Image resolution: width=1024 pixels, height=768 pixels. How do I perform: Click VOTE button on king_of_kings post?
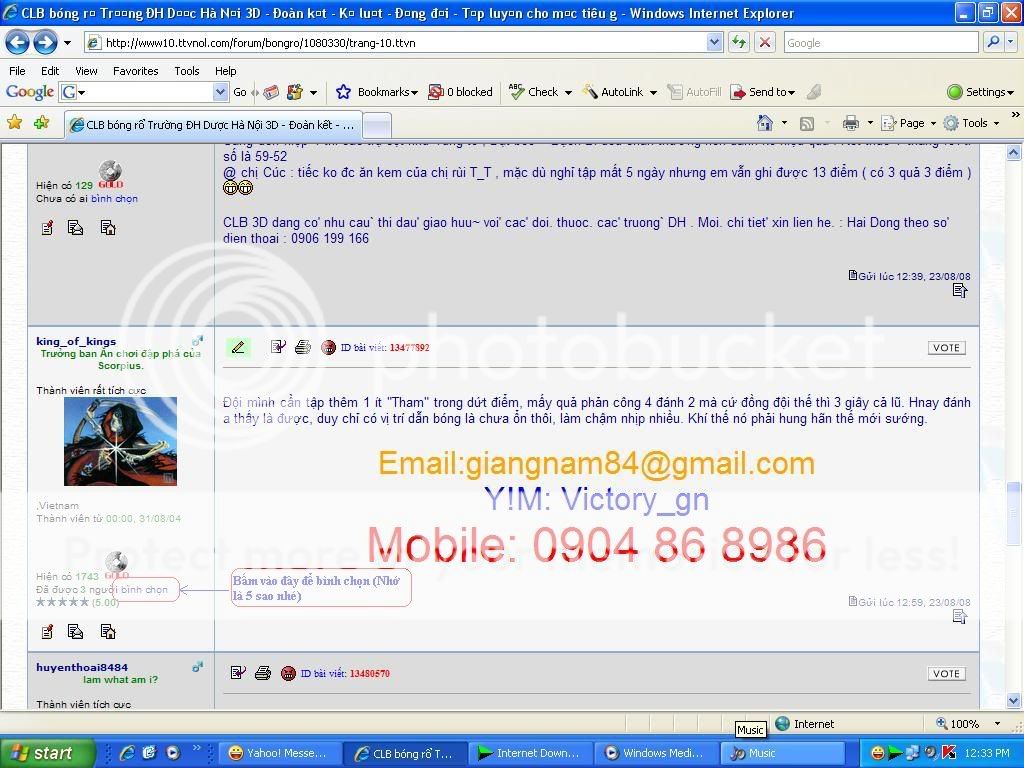point(946,348)
